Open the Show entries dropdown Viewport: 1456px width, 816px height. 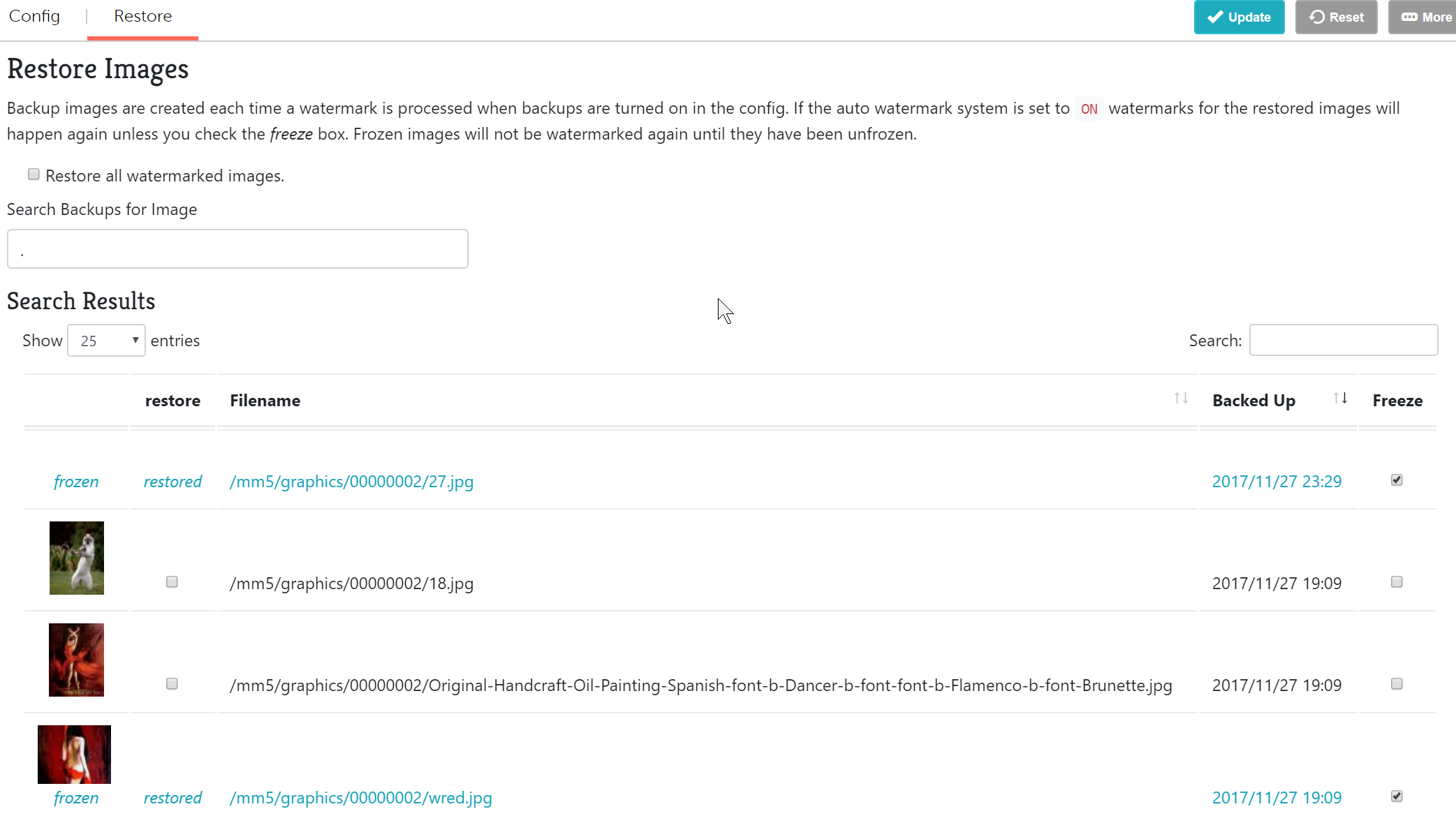(106, 341)
